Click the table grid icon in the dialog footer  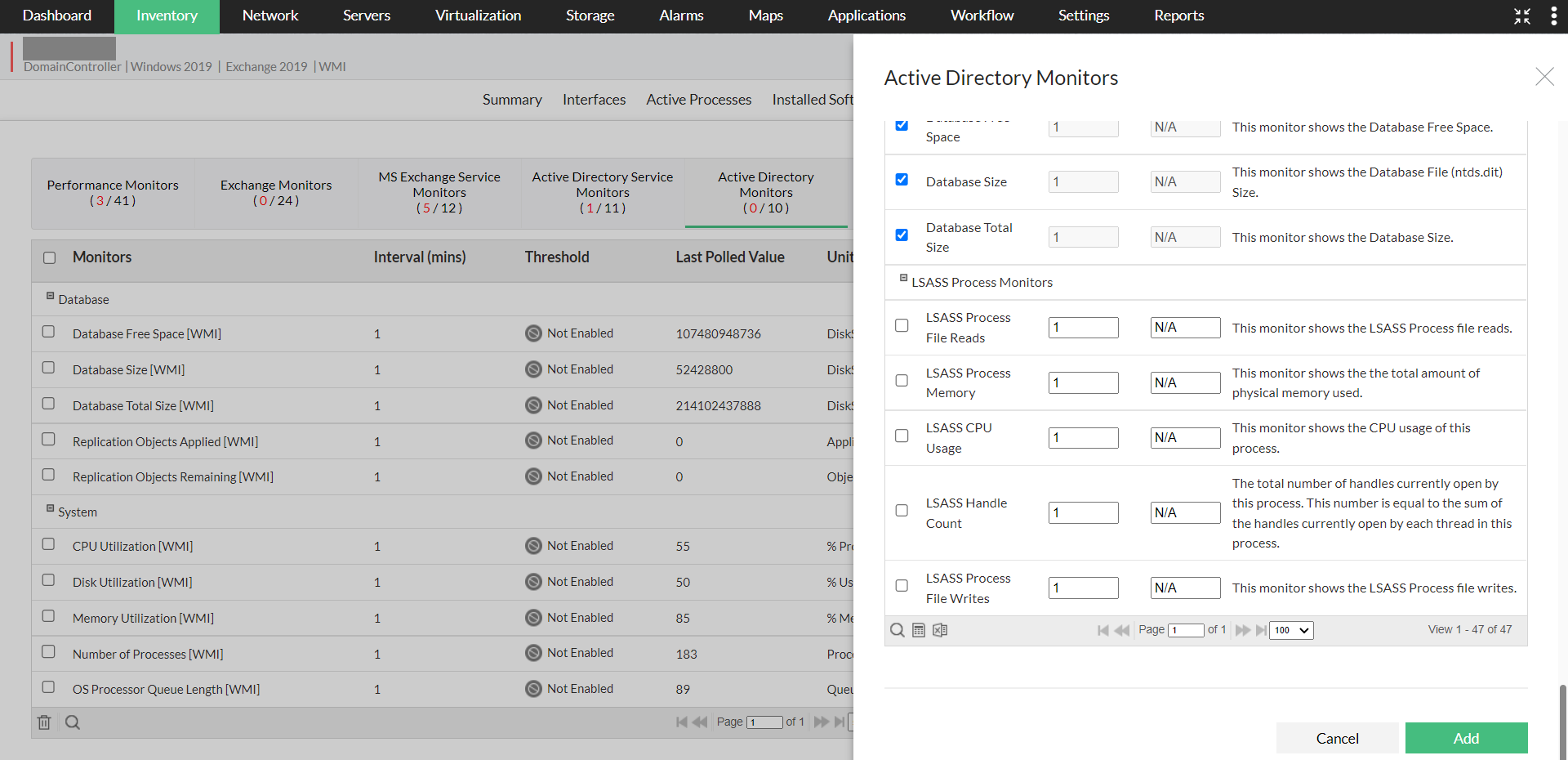pos(919,630)
